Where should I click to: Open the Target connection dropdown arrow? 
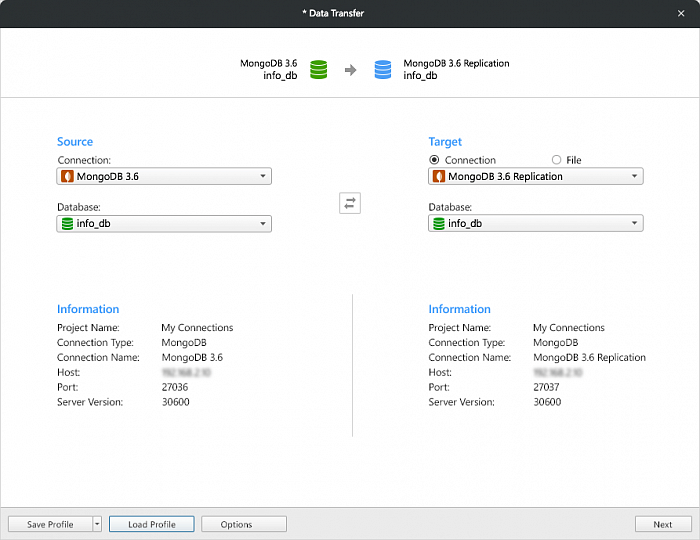(634, 176)
